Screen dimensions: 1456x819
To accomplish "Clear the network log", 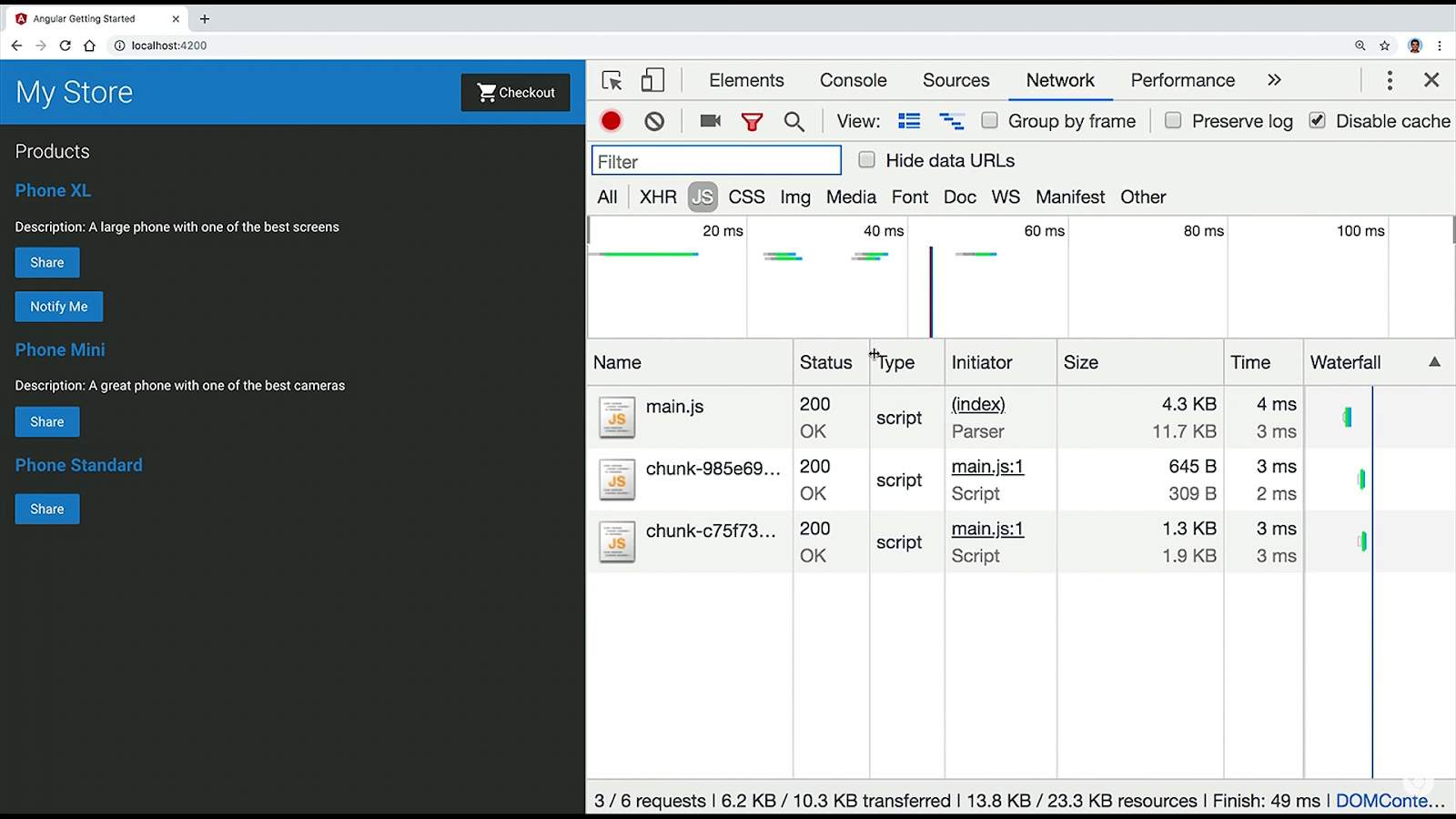I will (x=654, y=121).
